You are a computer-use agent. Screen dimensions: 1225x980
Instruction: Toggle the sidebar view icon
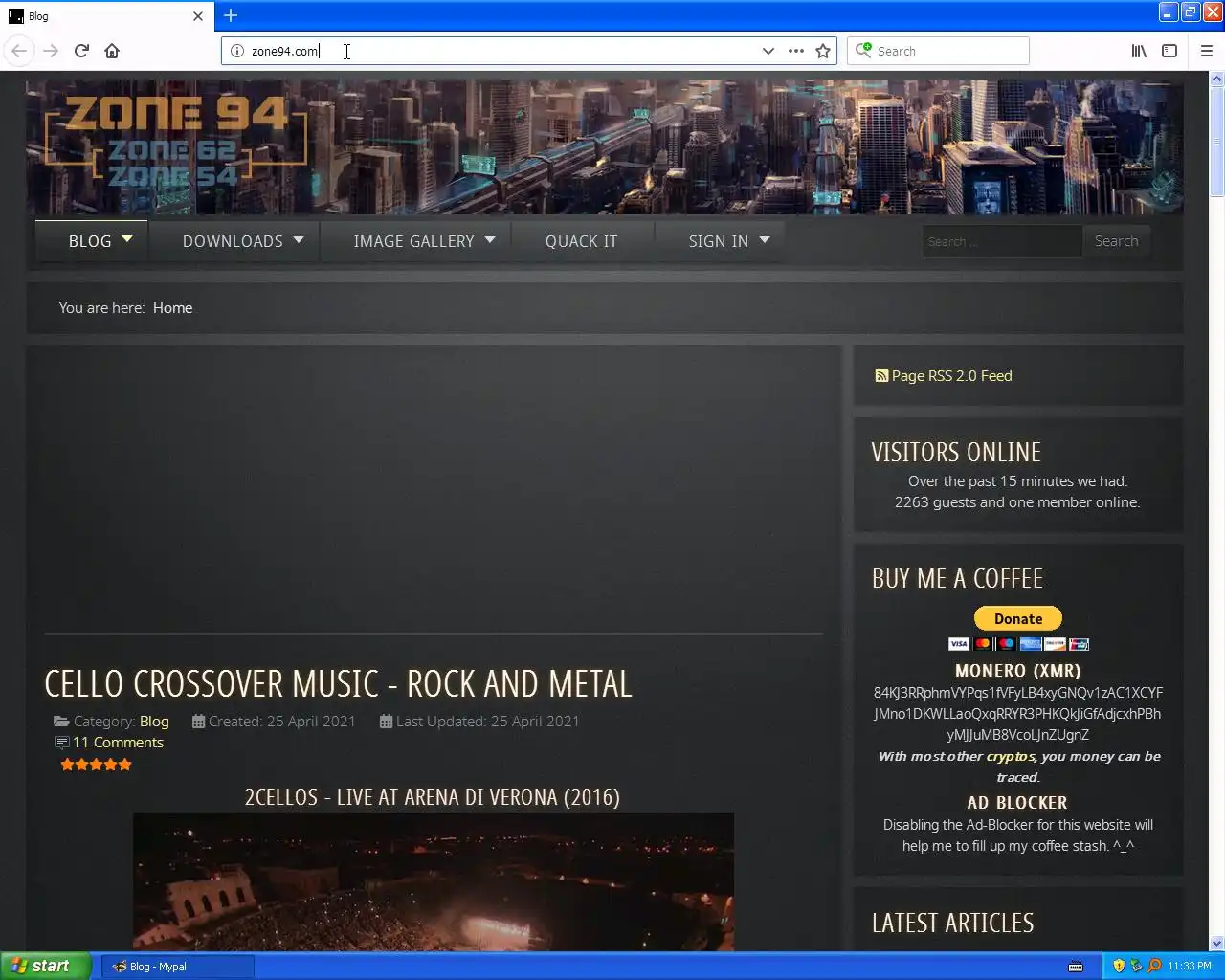click(x=1169, y=51)
